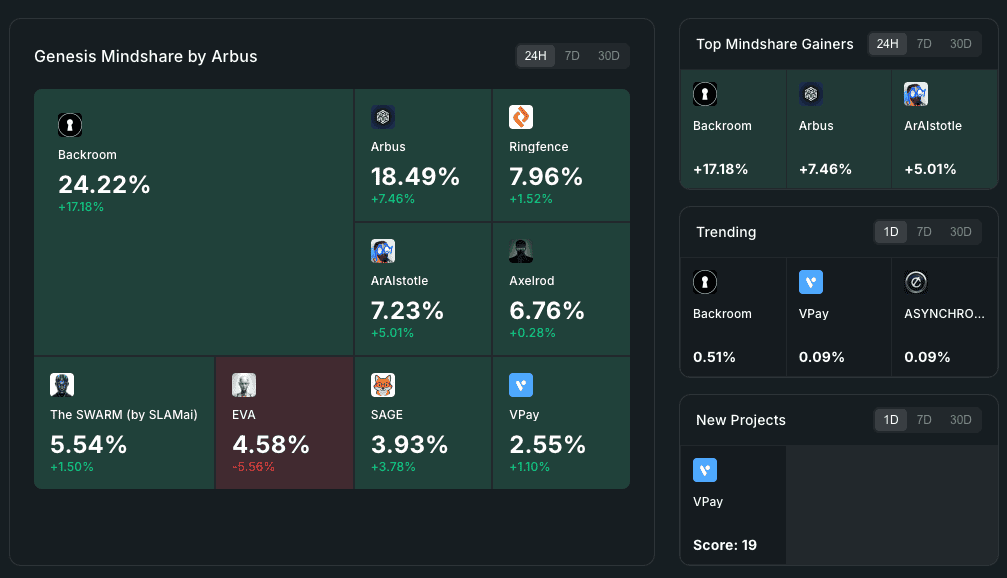Click the Arbus logo icon in the treemap
1007x578 pixels.
(383, 117)
